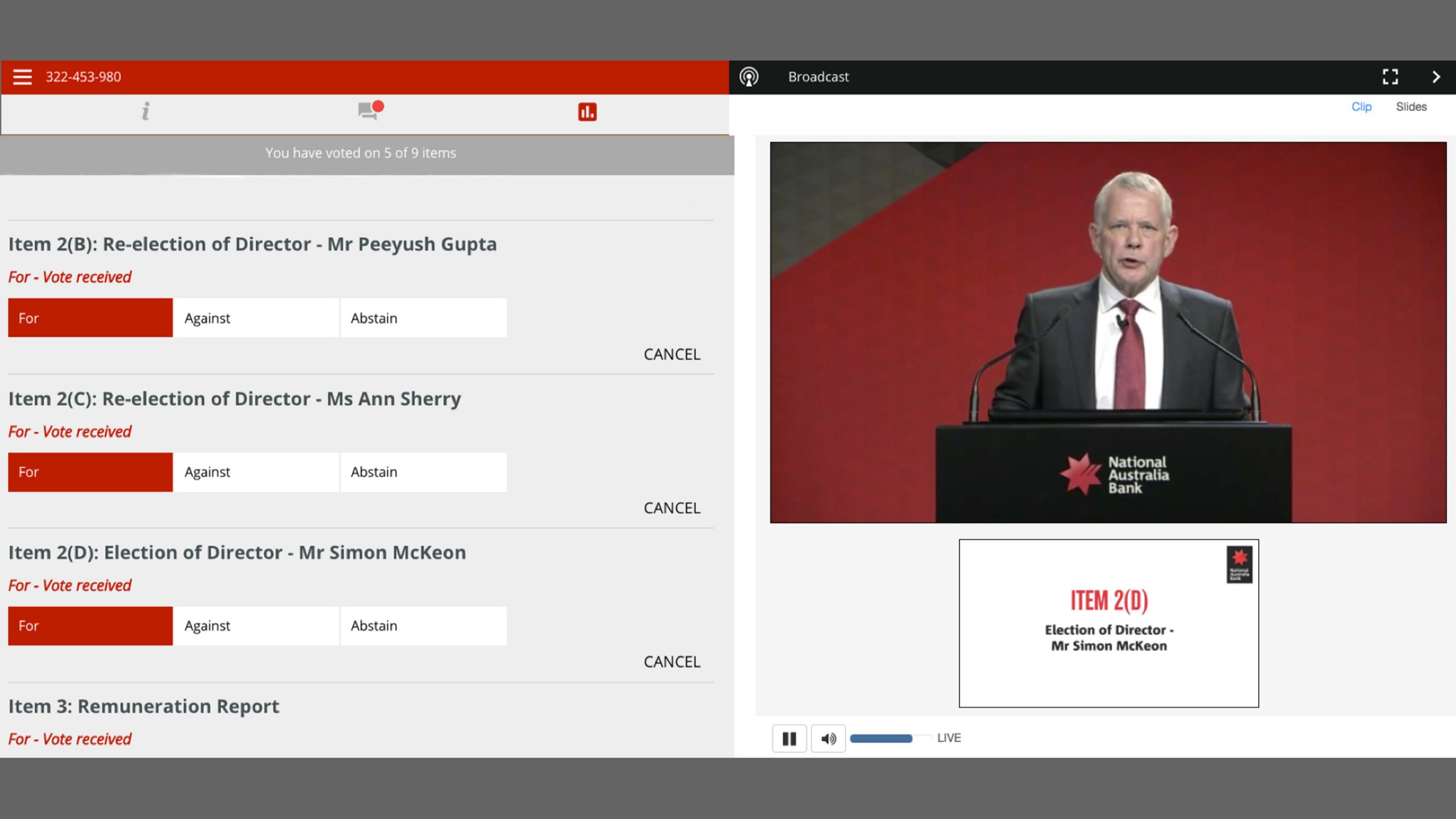The height and width of the screenshot is (819, 1456).
Task: Click the Item 2(D) slide thumbnail
Action: [1108, 623]
